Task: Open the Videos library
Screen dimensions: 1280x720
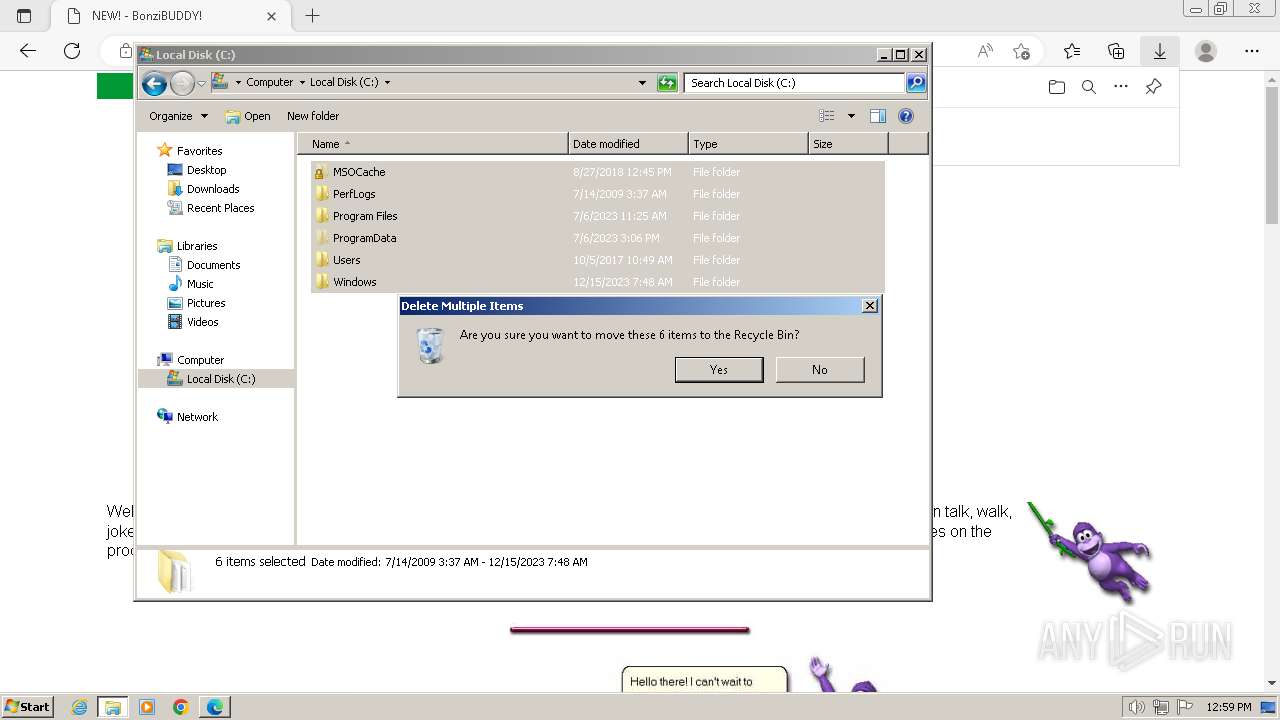Action: coord(202,322)
